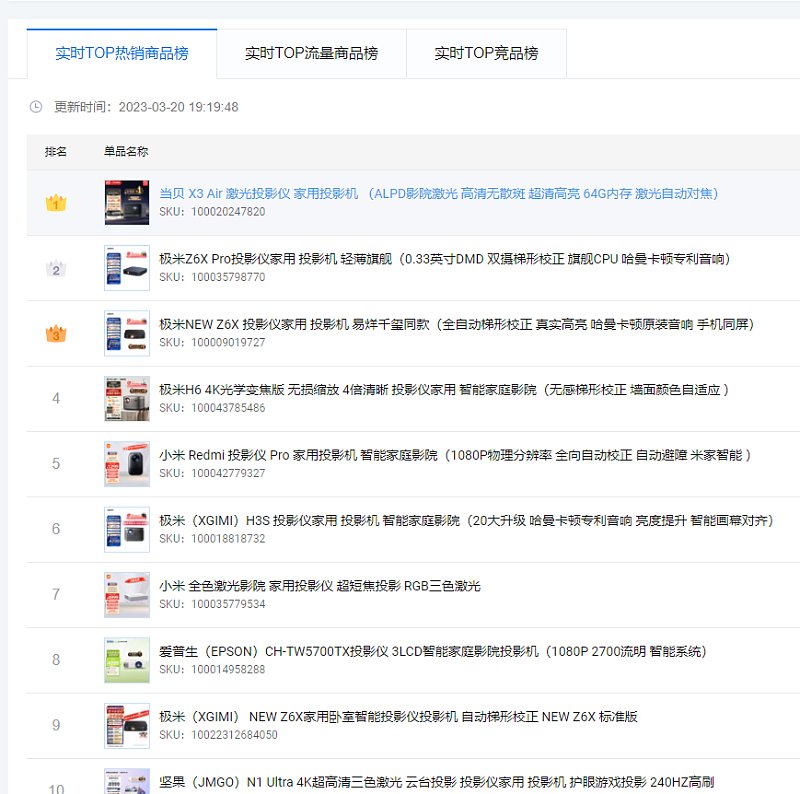Image resolution: width=800 pixels, height=794 pixels.
Task: Click the bronze crown rank 3 icon
Action: click(x=56, y=334)
